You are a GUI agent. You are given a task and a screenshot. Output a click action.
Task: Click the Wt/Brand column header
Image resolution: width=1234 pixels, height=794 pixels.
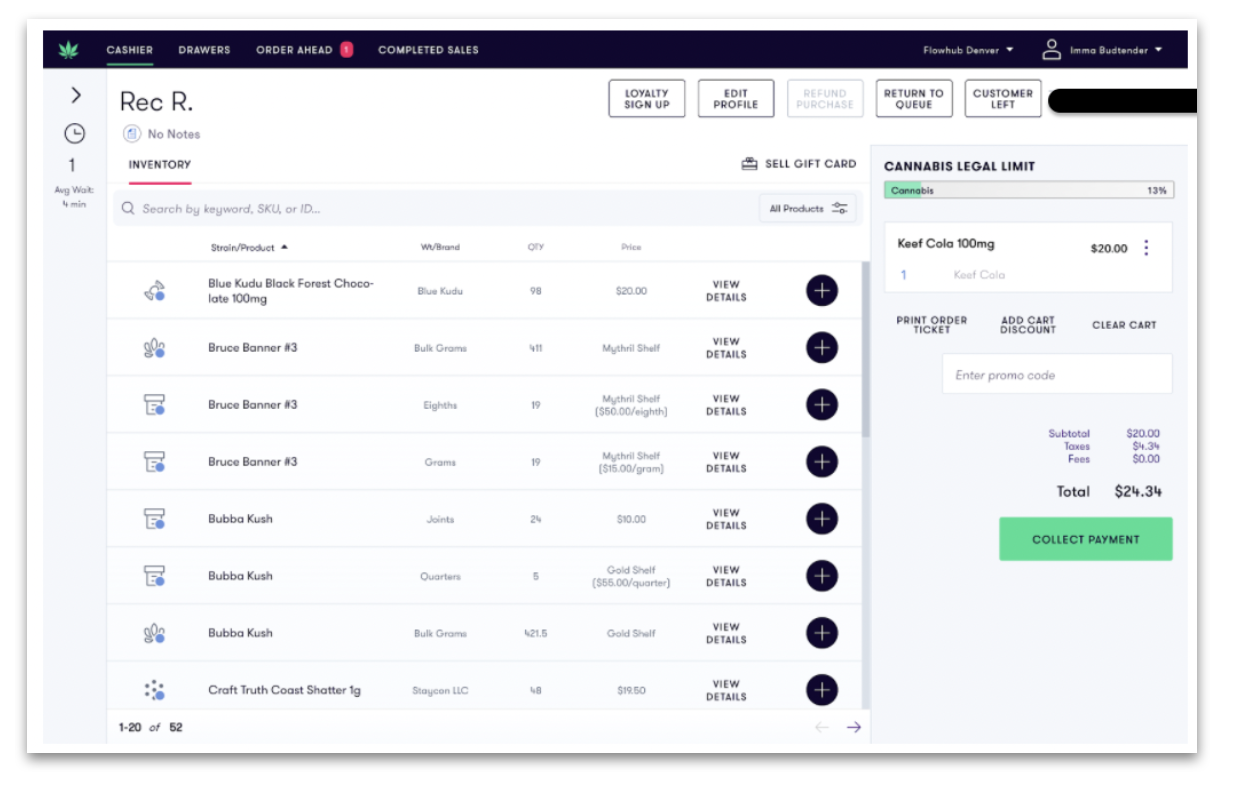coord(440,247)
